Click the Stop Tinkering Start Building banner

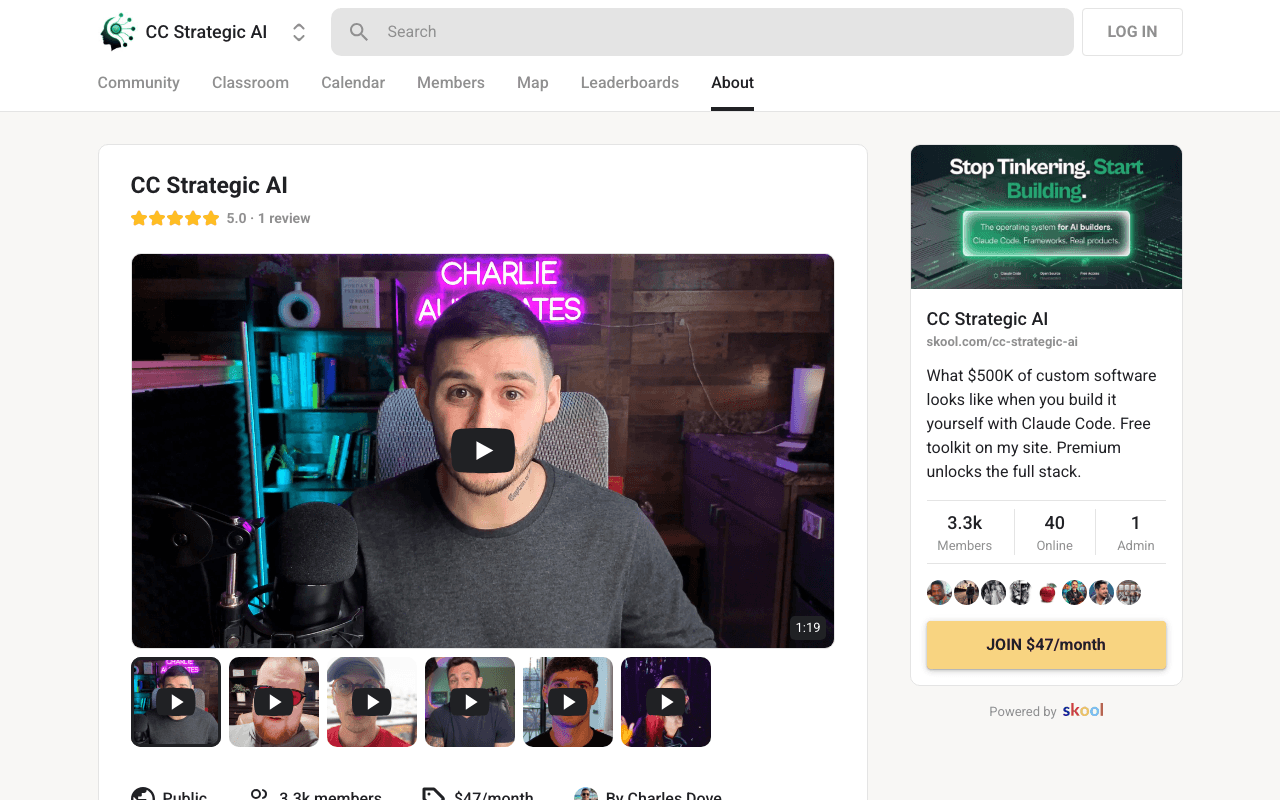[1046, 217]
